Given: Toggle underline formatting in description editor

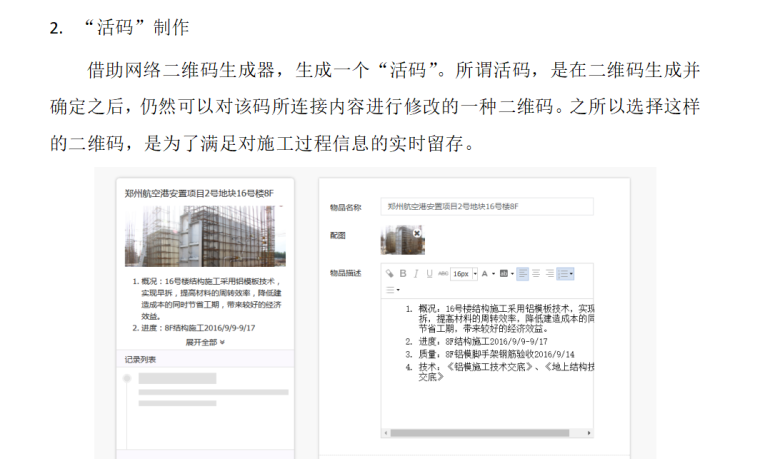Looking at the screenshot, I should (x=429, y=273).
